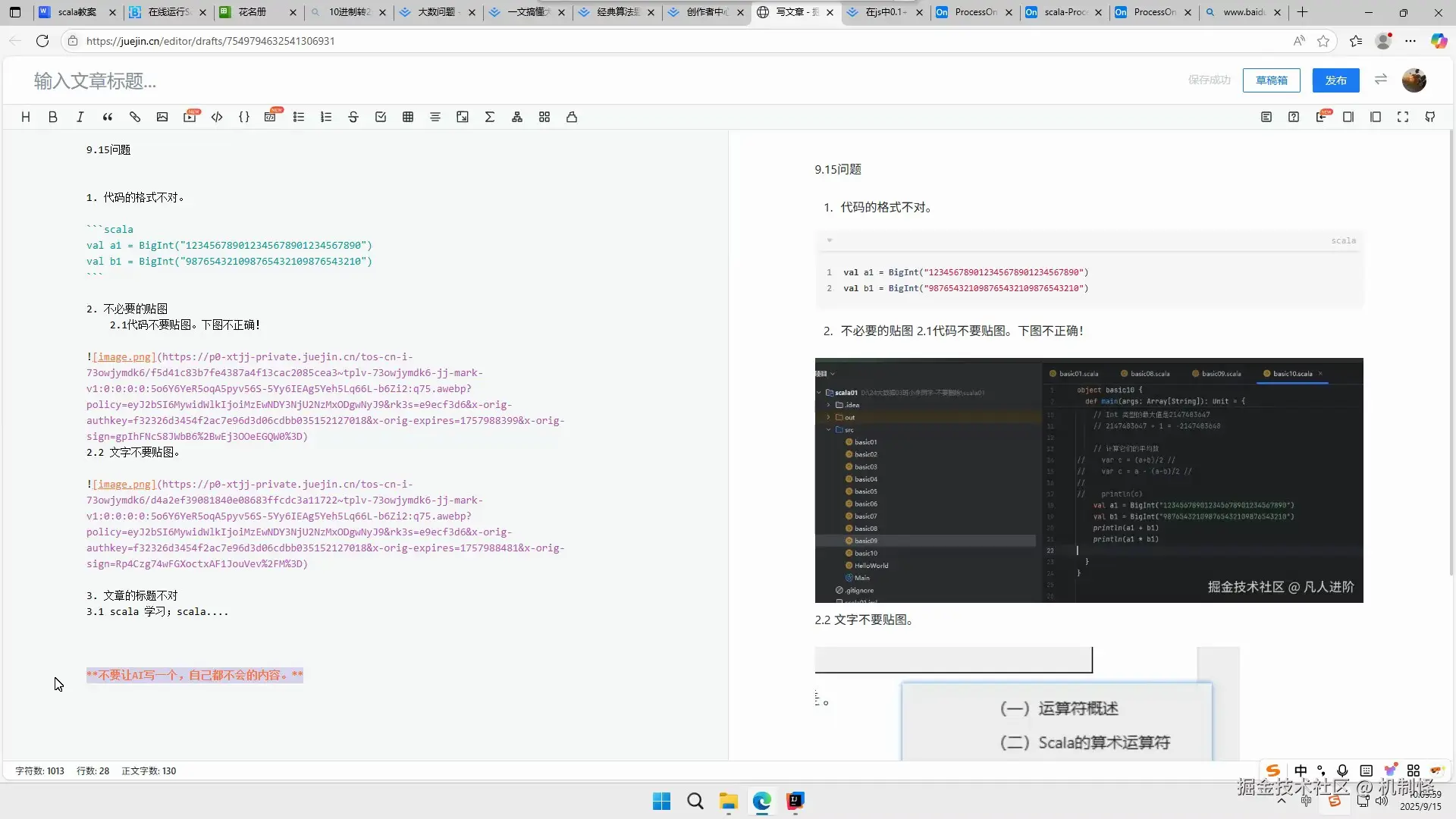Insert math formula with sigma icon

490,117
